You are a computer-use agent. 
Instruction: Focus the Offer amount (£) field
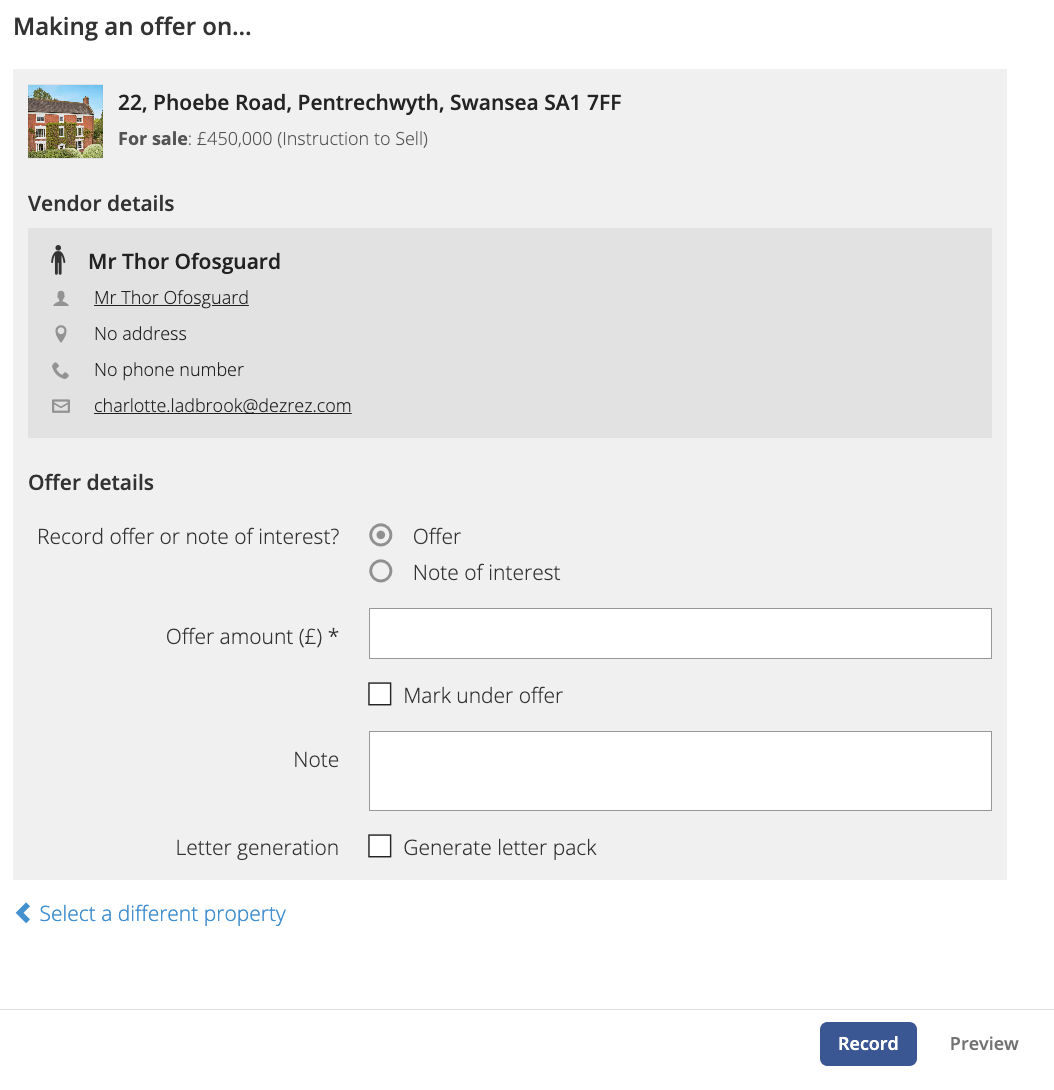tap(680, 633)
